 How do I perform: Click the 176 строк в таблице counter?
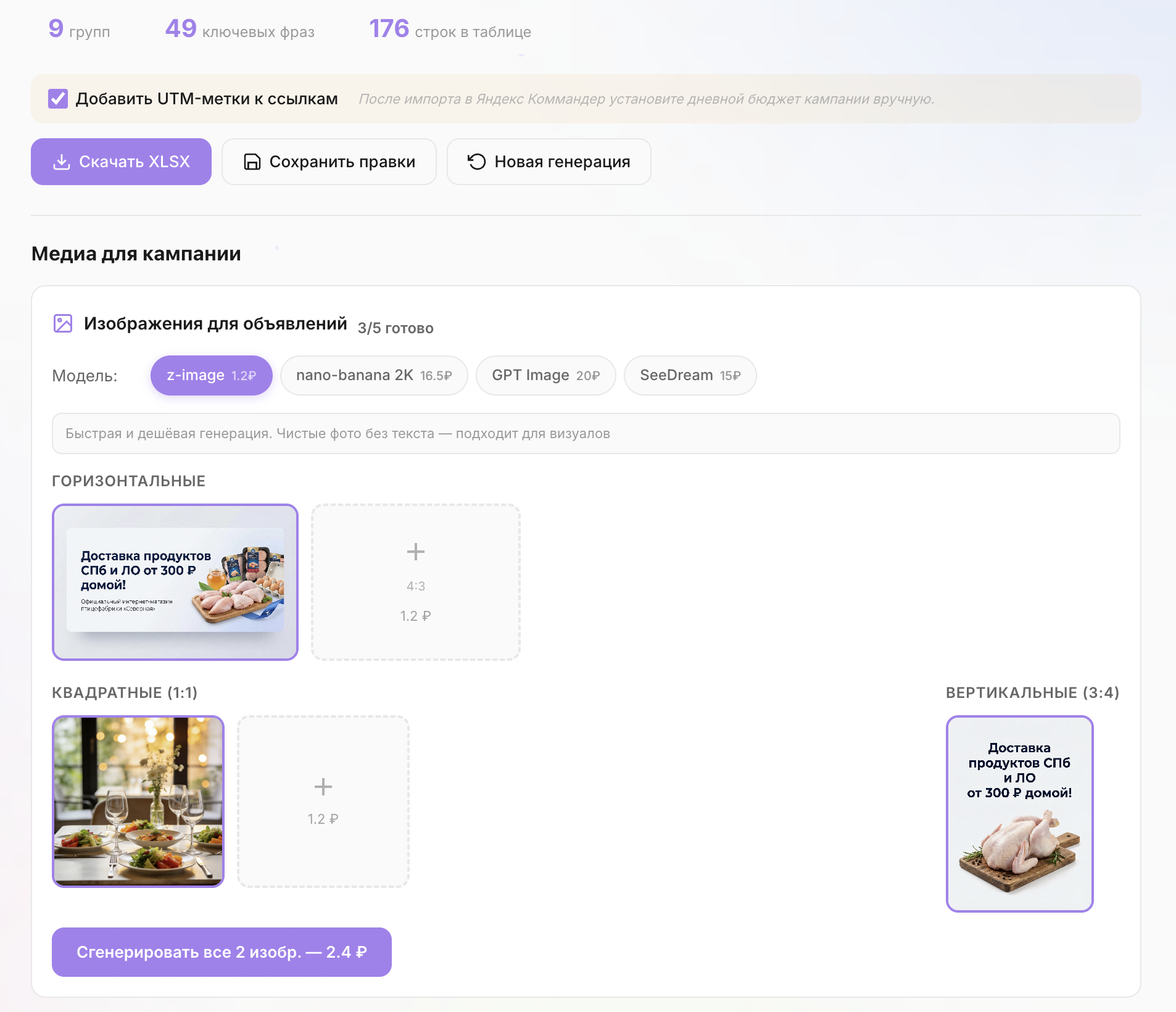(x=450, y=29)
